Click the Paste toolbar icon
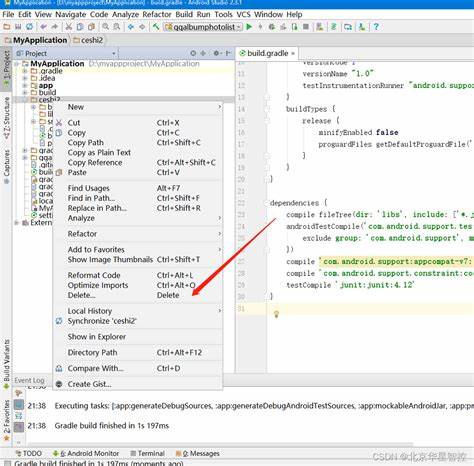The height and width of the screenshot is (466, 474). click(x=91, y=27)
